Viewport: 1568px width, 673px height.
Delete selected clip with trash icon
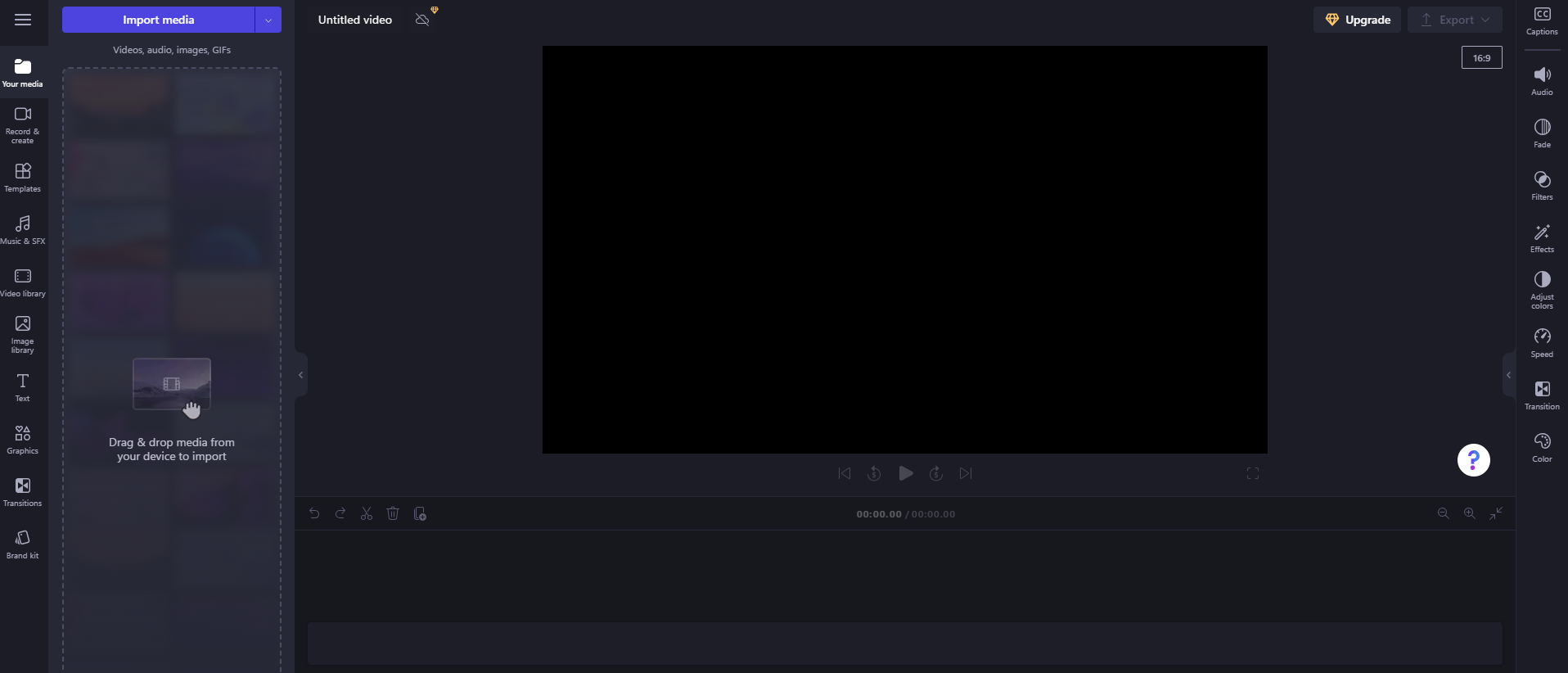tap(393, 513)
